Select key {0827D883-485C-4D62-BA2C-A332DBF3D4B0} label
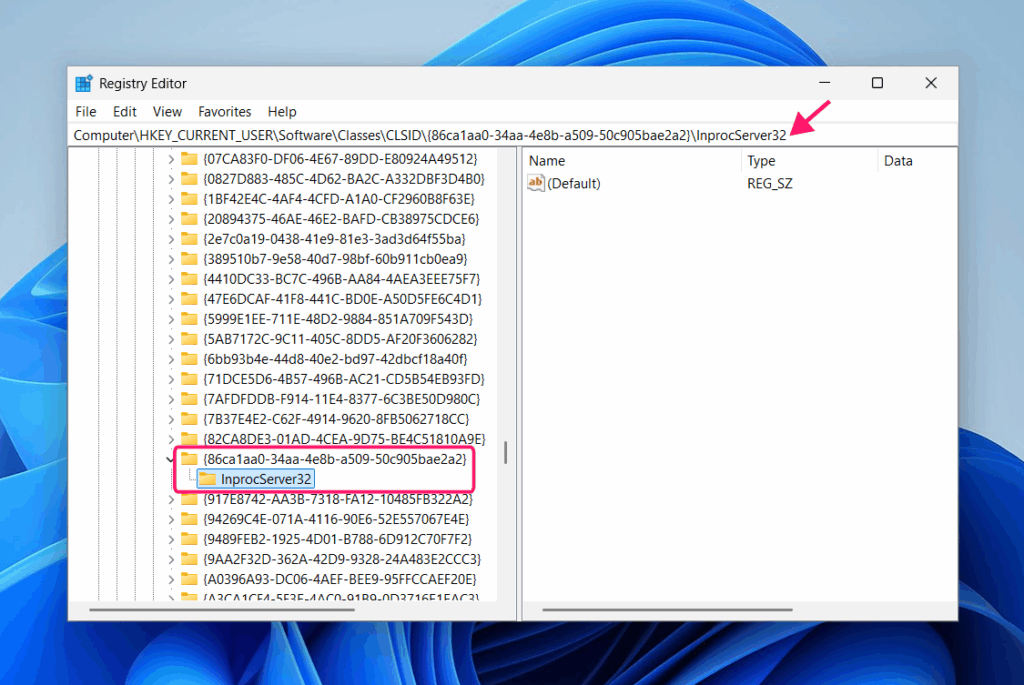 coord(344,179)
